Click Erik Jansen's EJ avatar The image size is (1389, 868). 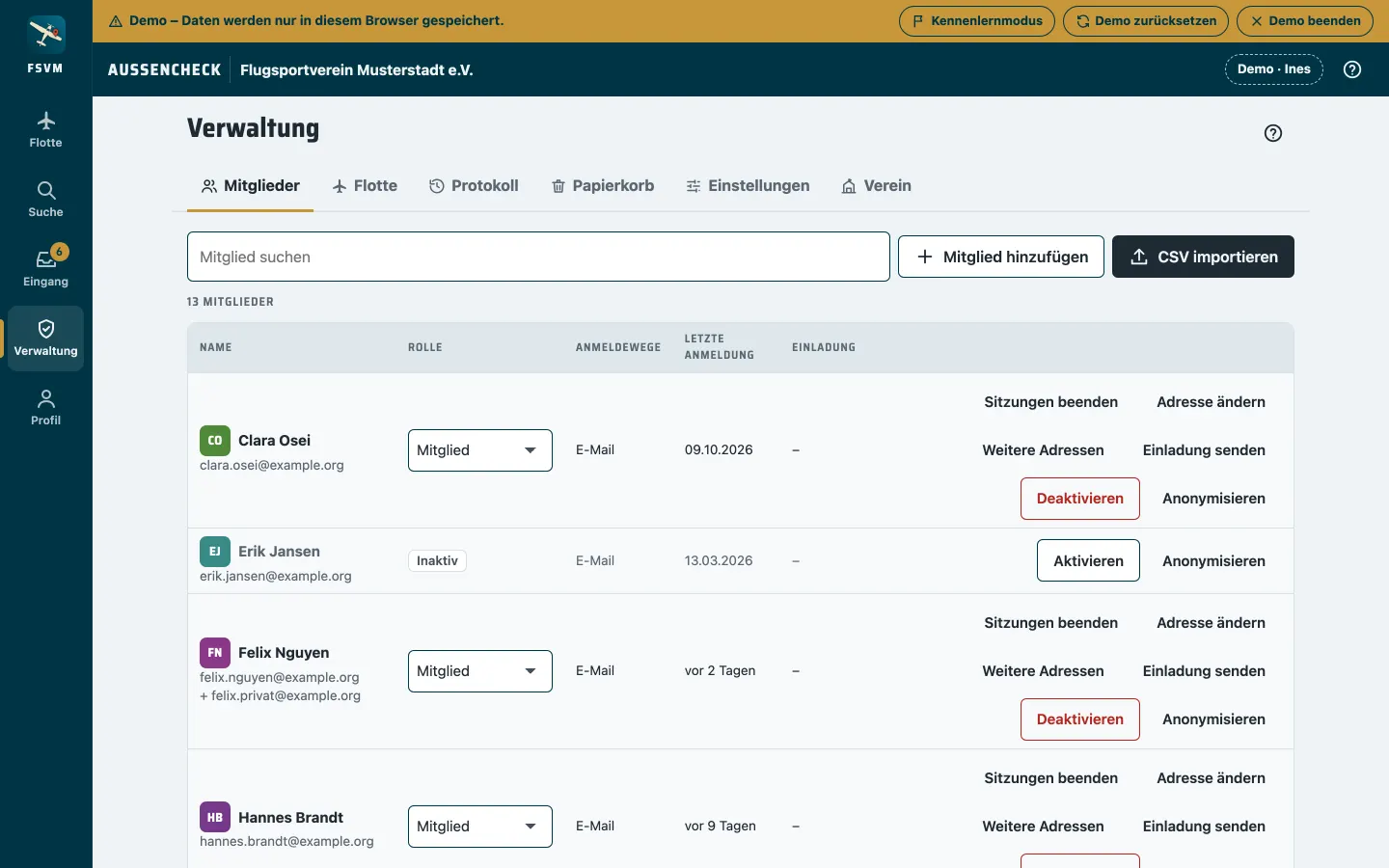click(215, 552)
